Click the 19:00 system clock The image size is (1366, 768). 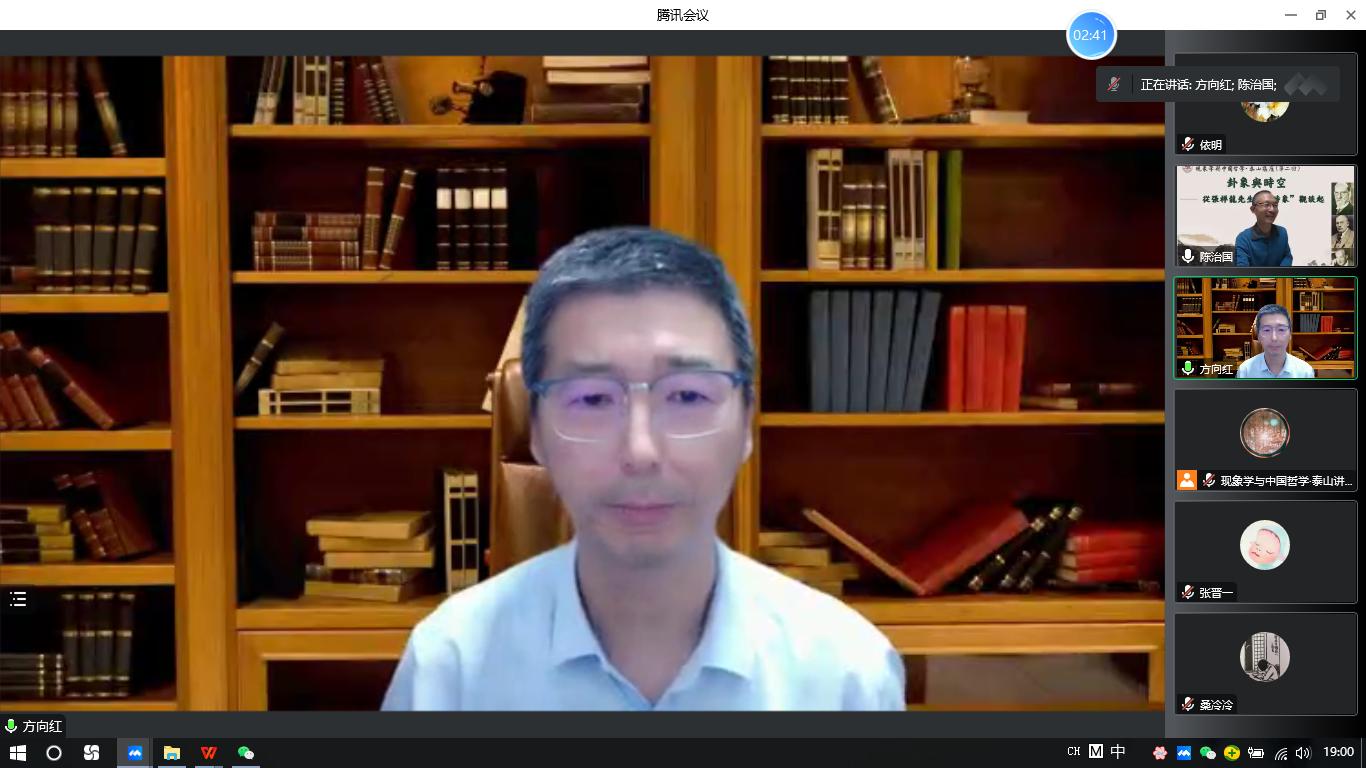tap(1338, 752)
